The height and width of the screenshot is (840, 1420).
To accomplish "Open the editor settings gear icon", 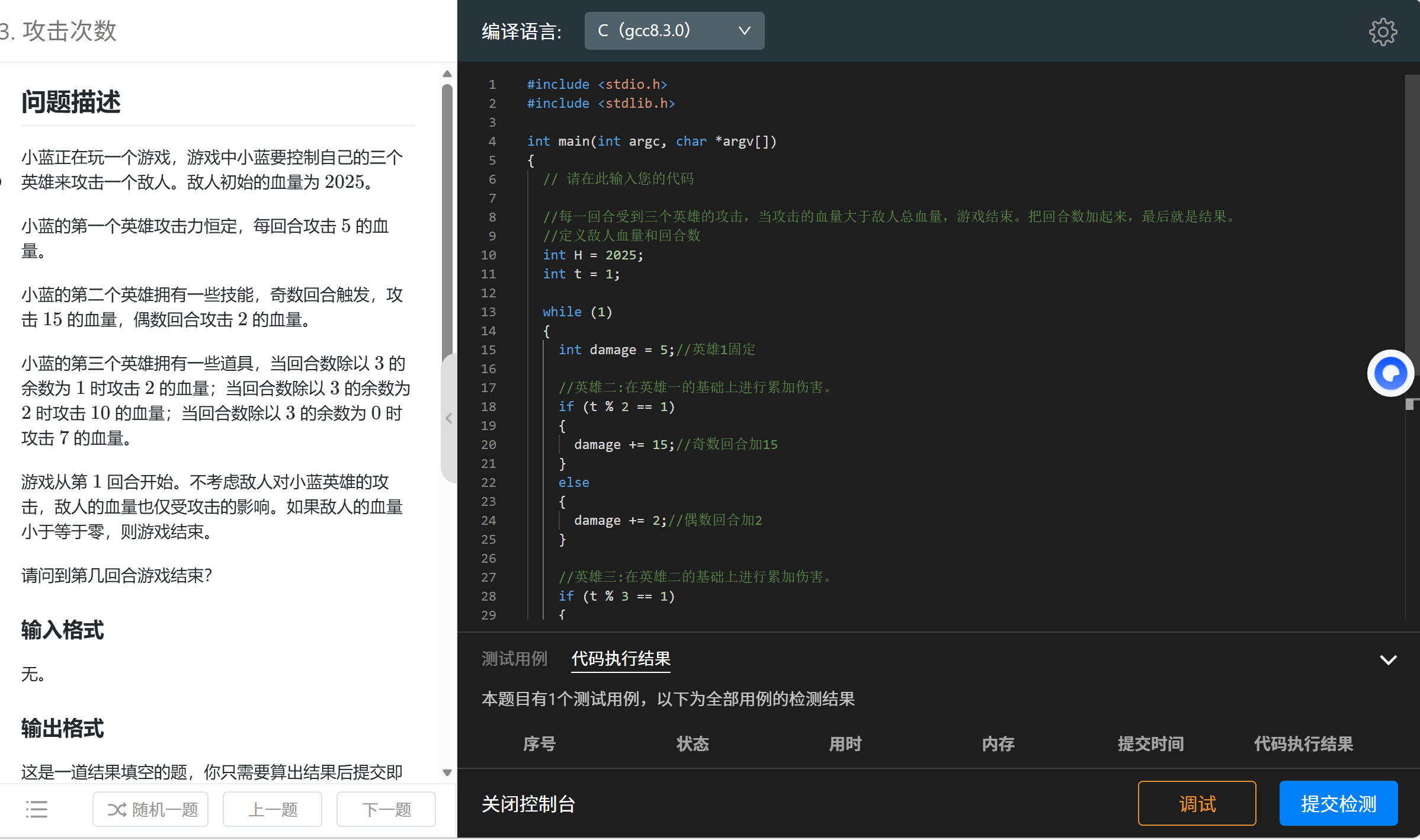I will 1383,31.
